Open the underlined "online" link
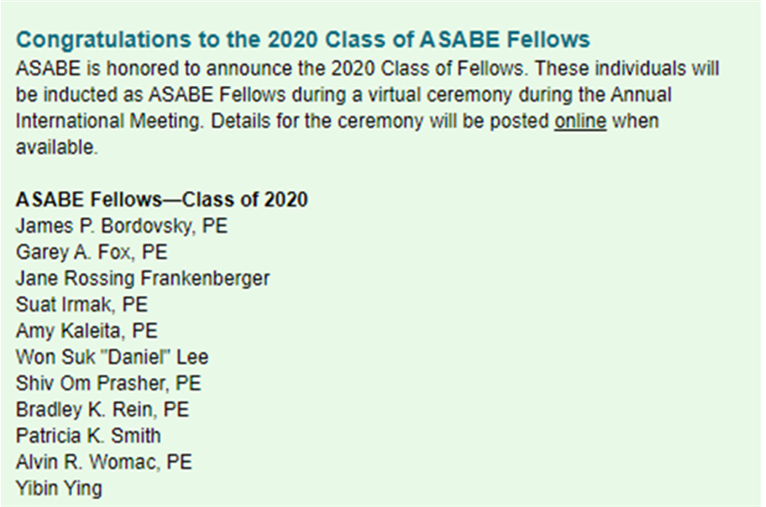 click(580, 121)
